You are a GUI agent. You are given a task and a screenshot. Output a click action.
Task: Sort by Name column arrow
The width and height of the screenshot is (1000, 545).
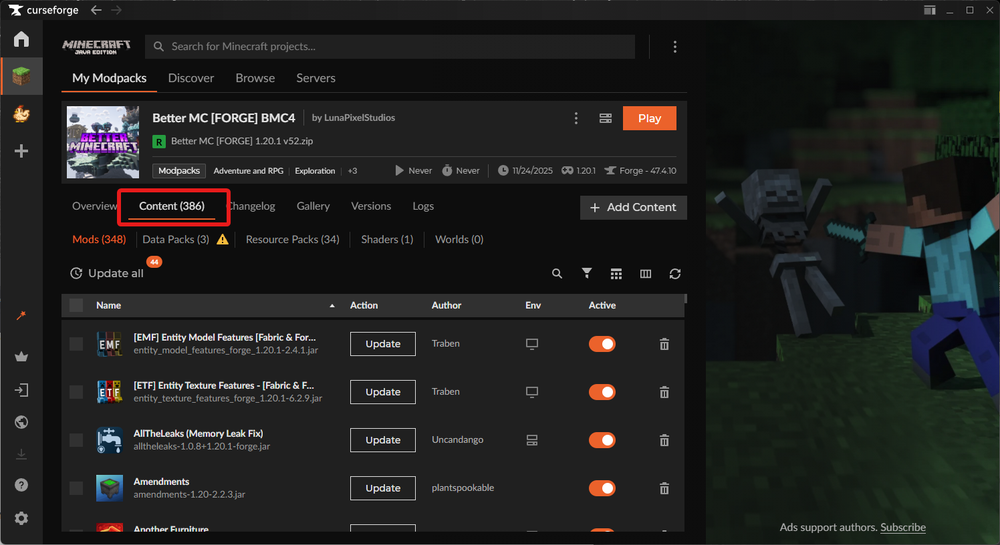tap(332, 306)
